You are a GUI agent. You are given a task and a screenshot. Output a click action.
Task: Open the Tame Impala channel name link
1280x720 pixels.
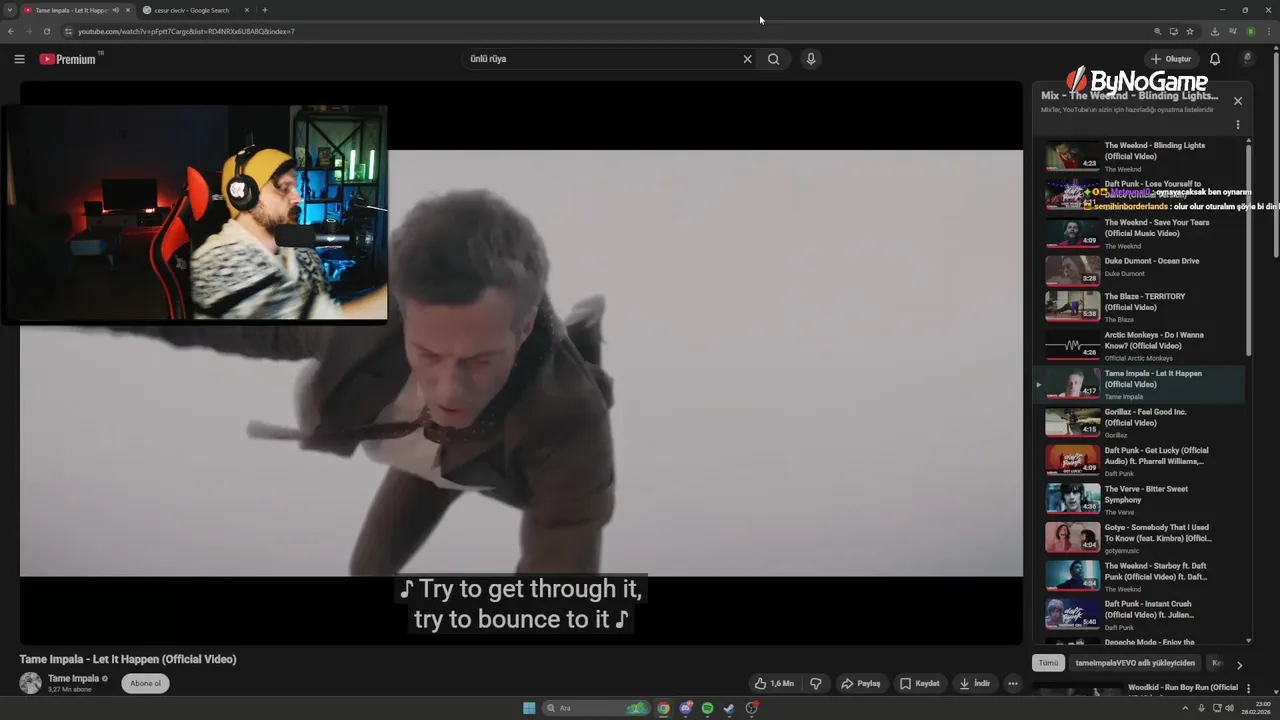[x=74, y=678]
